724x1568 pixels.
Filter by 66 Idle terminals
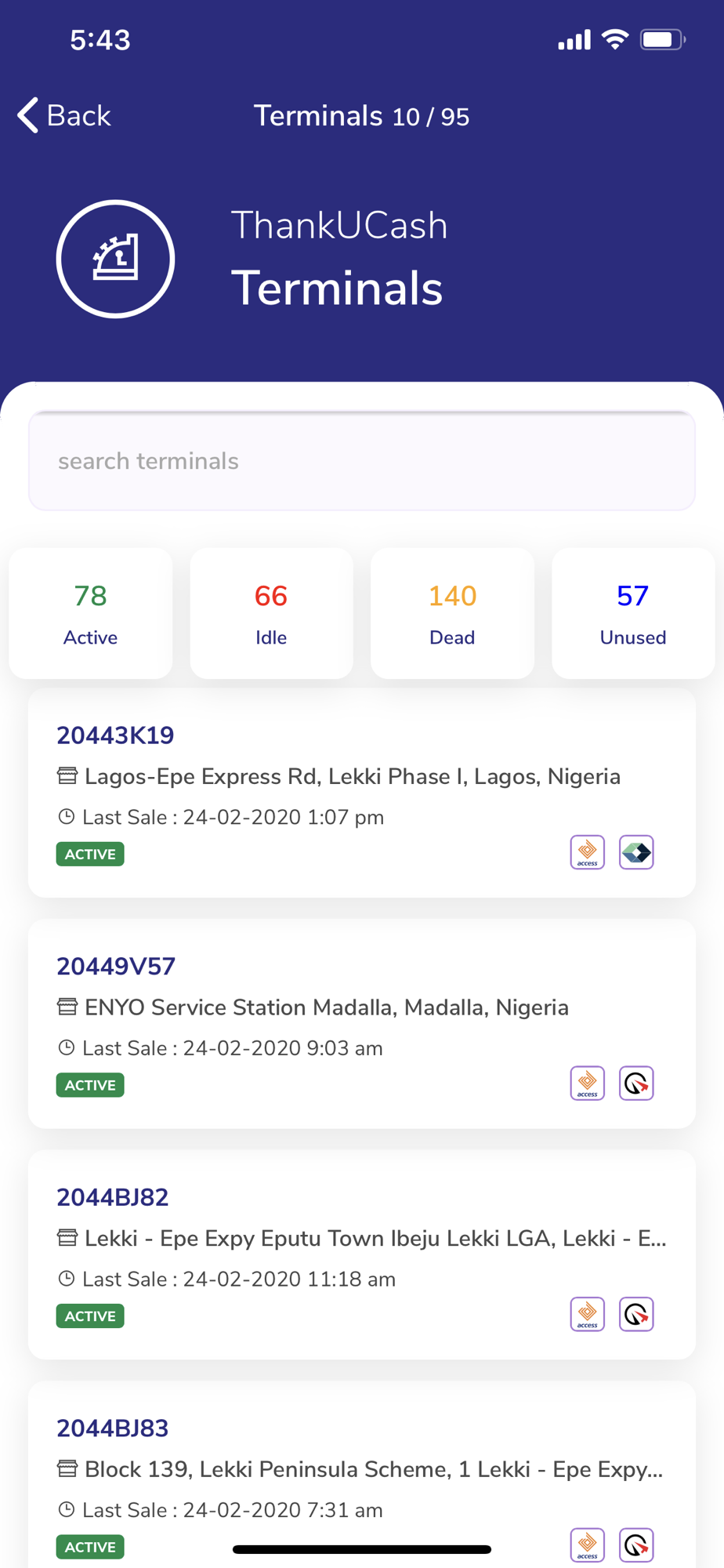pos(271,614)
